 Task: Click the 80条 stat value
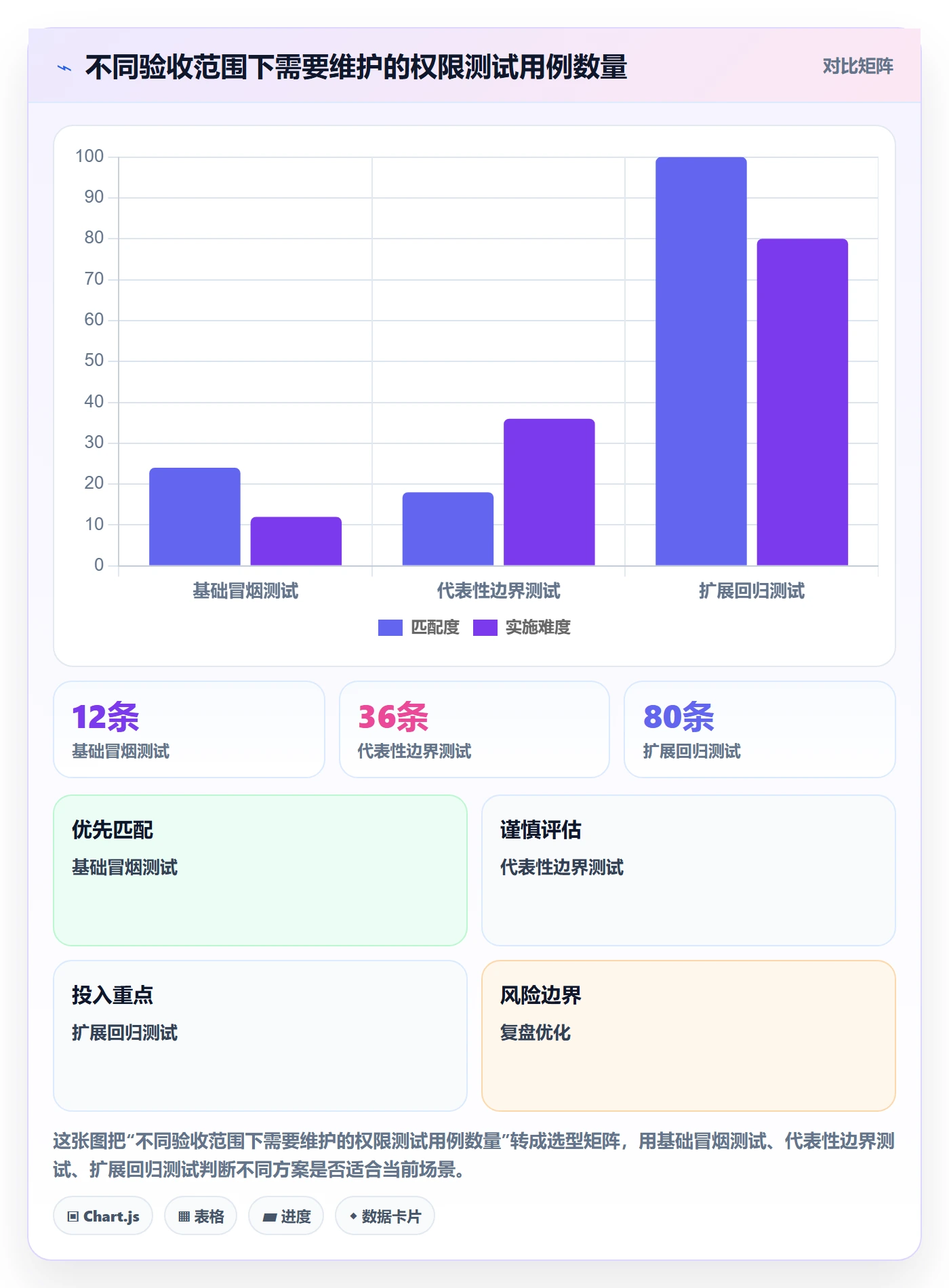tap(679, 717)
